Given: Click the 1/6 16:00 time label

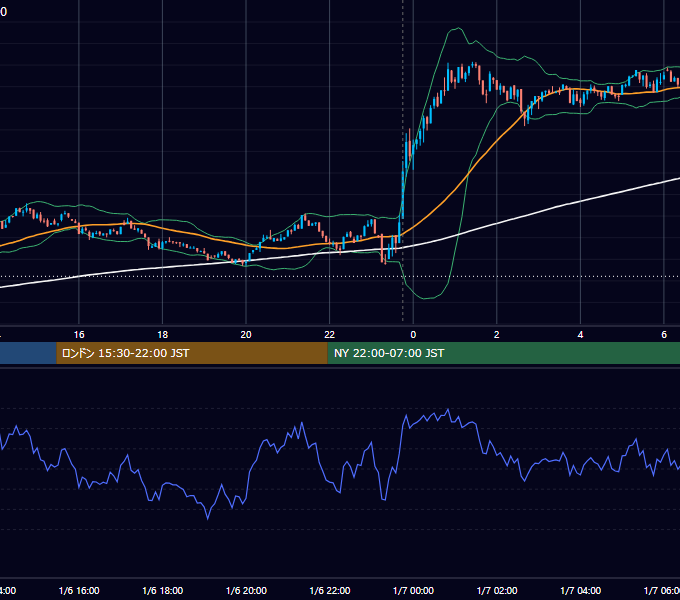Looking at the screenshot, I should 79,590.
